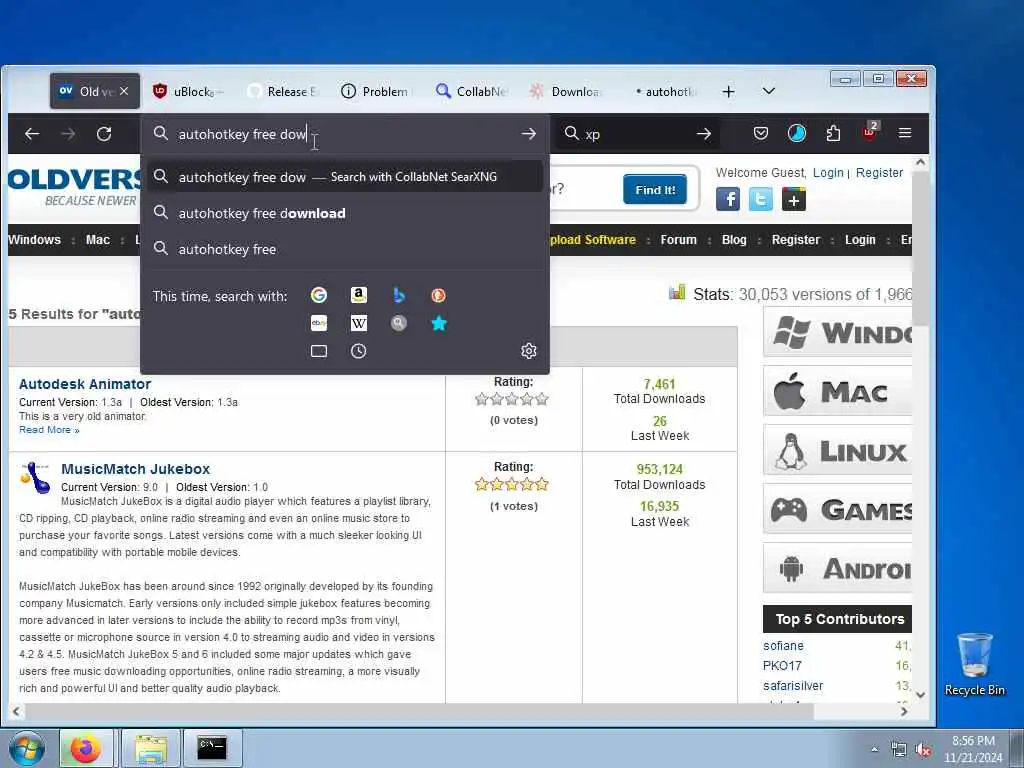Switch to the Problem tab
The height and width of the screenshot is (768, 1024).
377,91
